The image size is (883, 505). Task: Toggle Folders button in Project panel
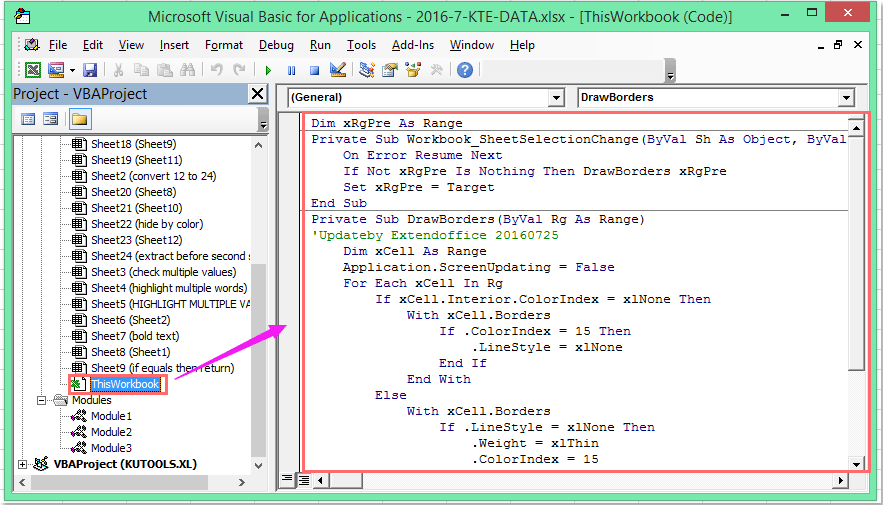pyautogui.click(x=79, y=119)
